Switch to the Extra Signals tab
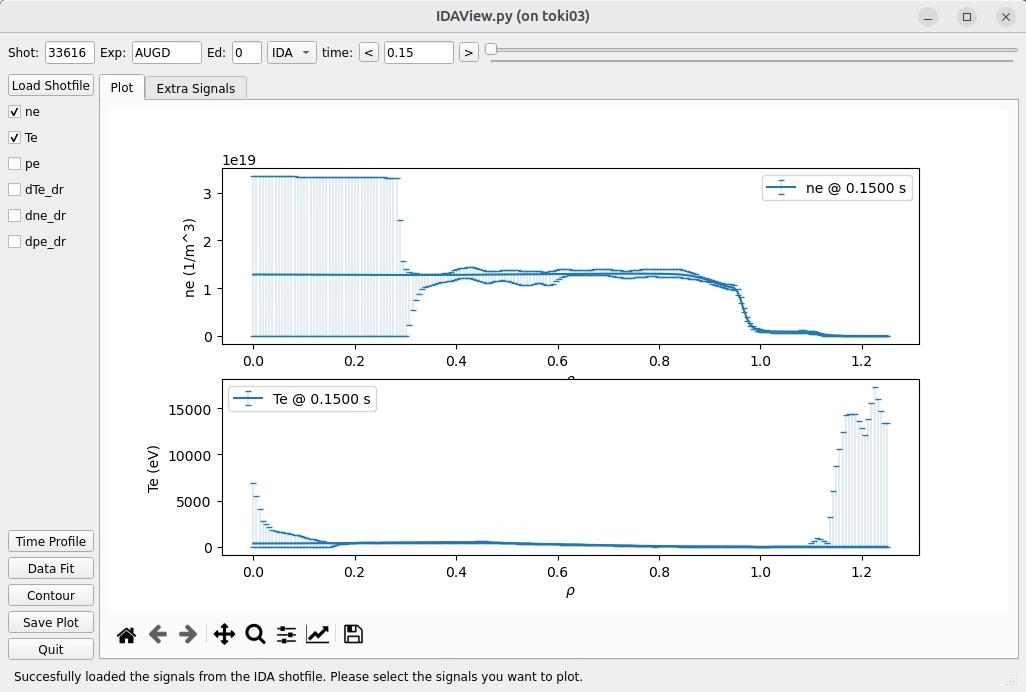 [195, 88]
